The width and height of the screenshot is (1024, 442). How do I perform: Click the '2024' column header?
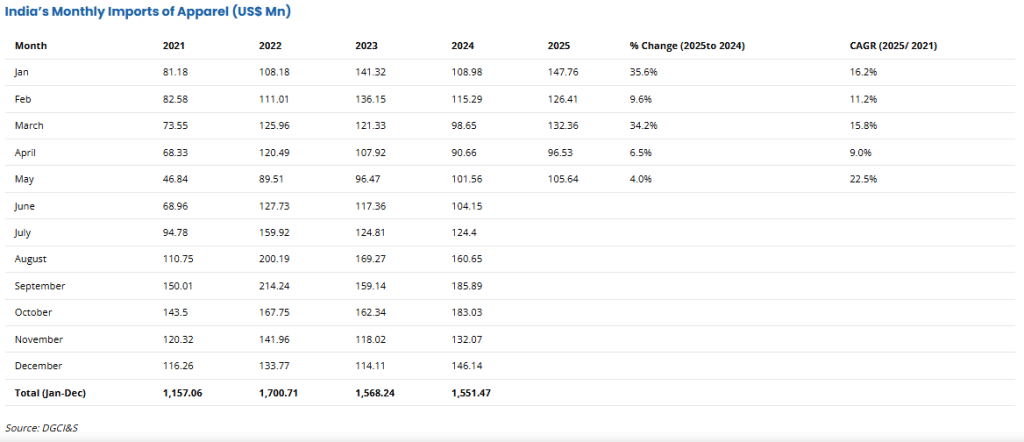[x=463, y=46]
